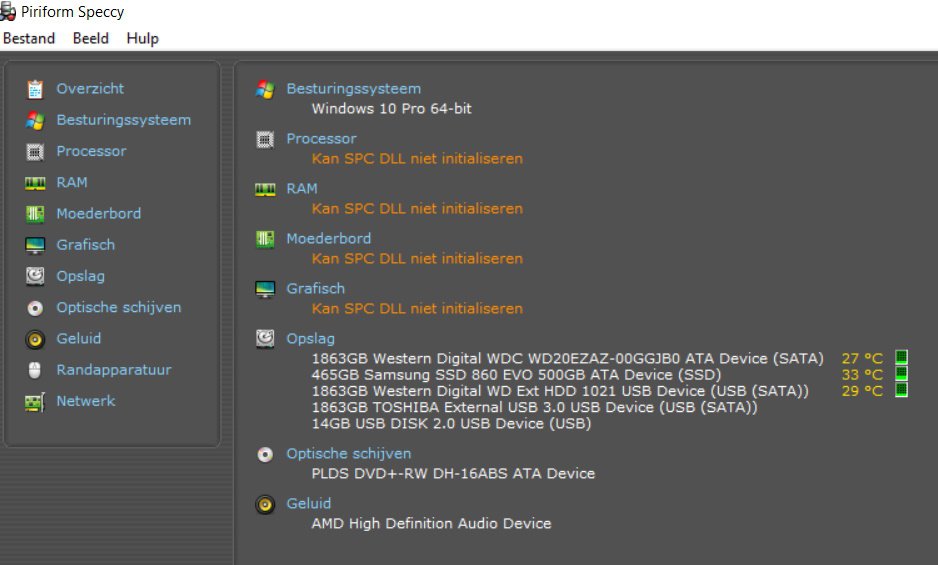Open the Besturingssysteem heading link in main panel
The image size is (938, 565).
[354, 89]
